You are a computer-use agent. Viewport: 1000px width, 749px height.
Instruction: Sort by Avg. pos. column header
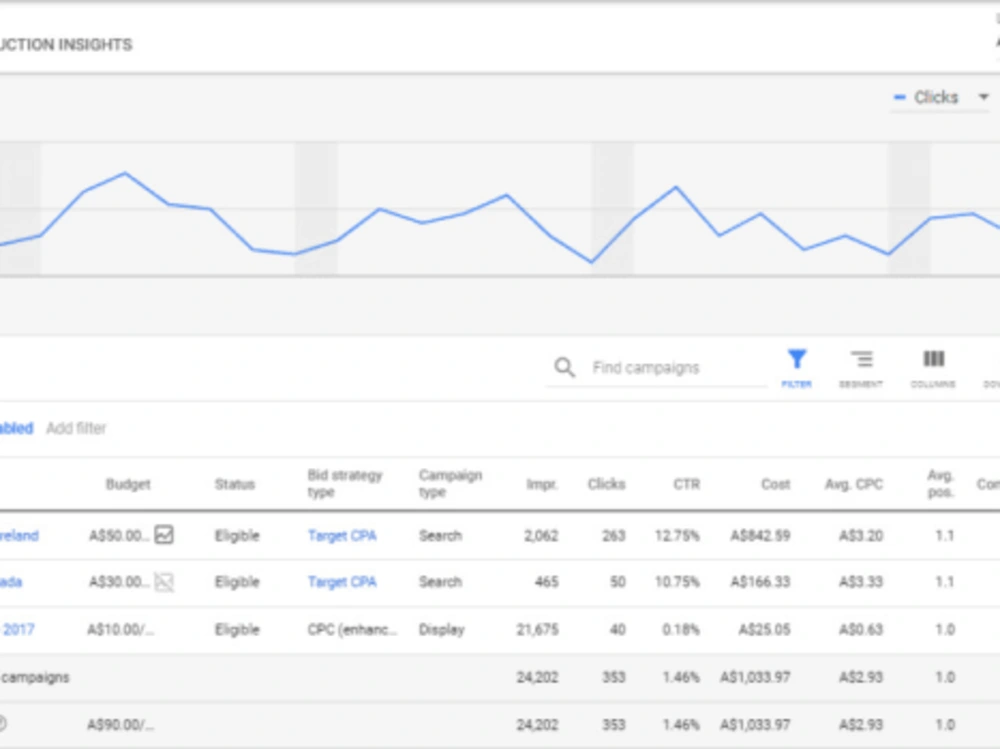tap(941, 484)
